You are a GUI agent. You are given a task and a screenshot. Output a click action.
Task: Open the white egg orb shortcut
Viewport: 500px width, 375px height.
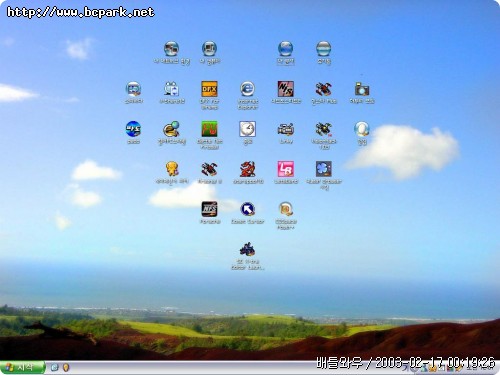(x=362, y=129)
